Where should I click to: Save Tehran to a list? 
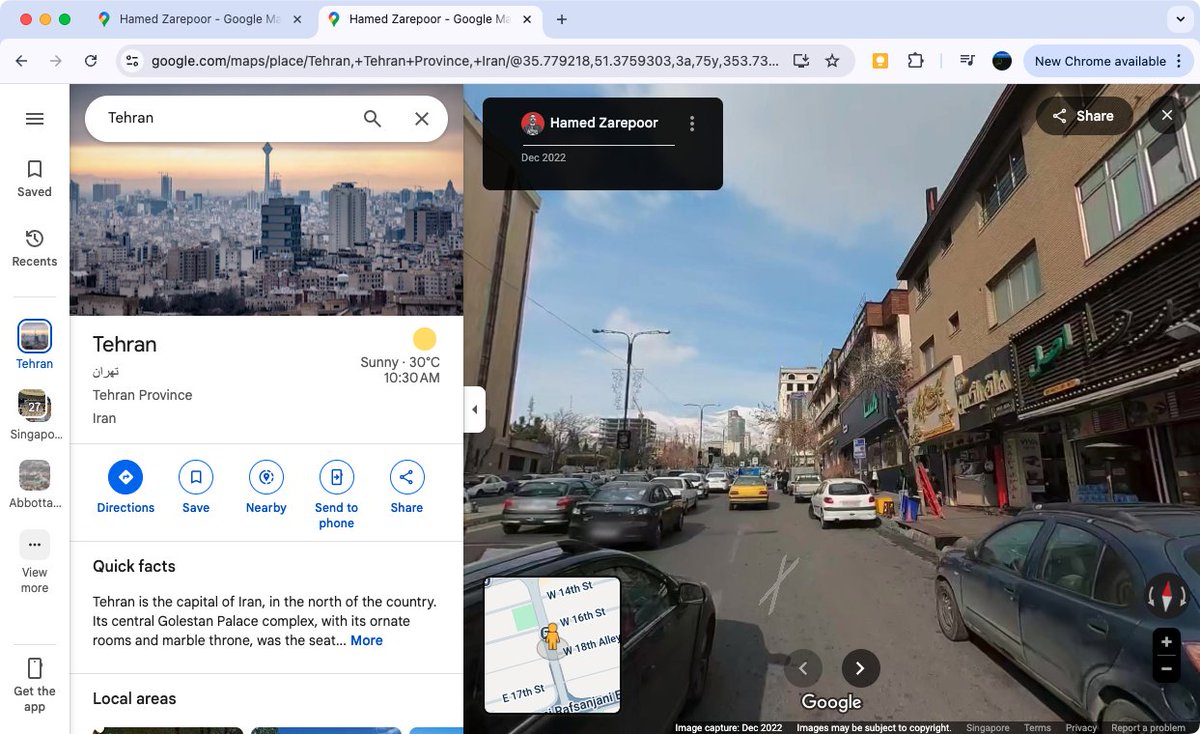[196, 488]
